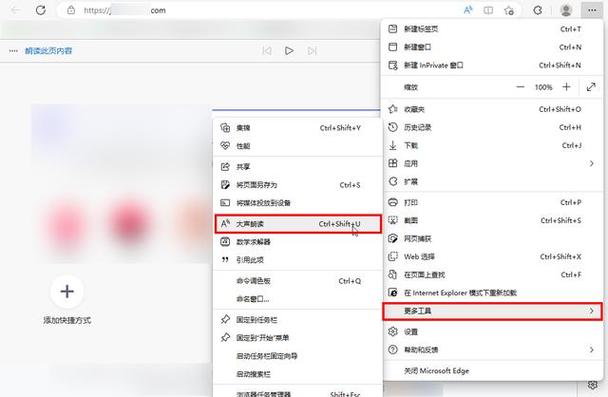Play read aloud of the page

(x=289, y=51)
